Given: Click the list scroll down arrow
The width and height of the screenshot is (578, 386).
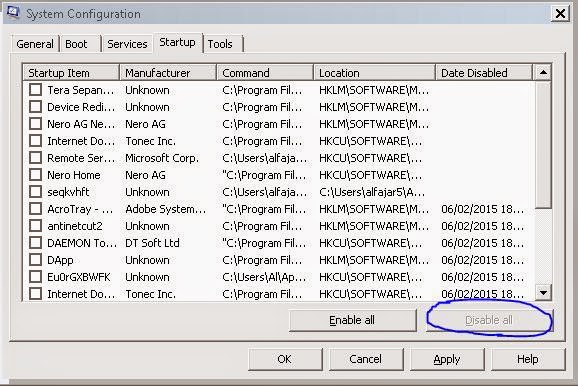Looking at the screenshot, I should click(543, 293).
